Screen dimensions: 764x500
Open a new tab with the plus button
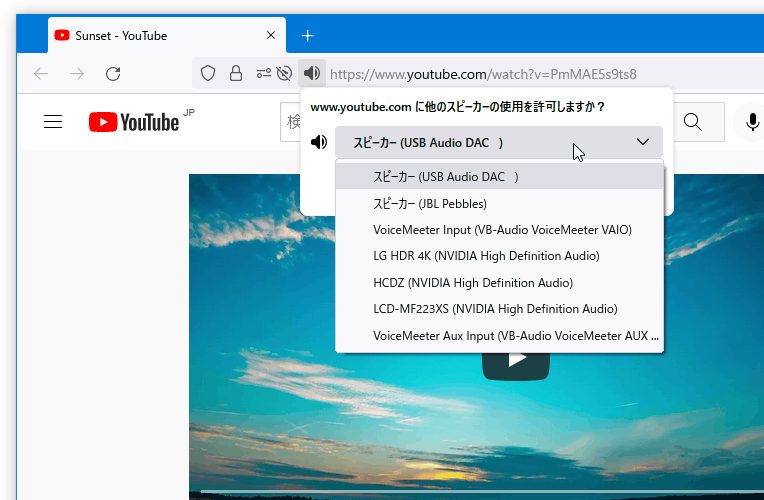tap(307, 36)
